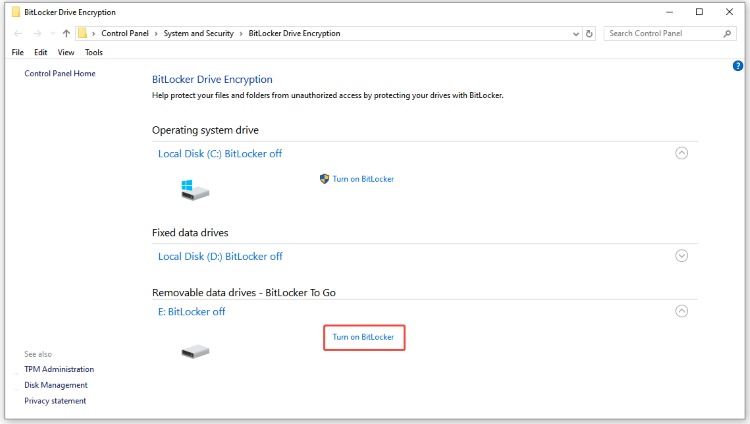Open the Edit menu
750x424 pixels.
pos(41,52)
